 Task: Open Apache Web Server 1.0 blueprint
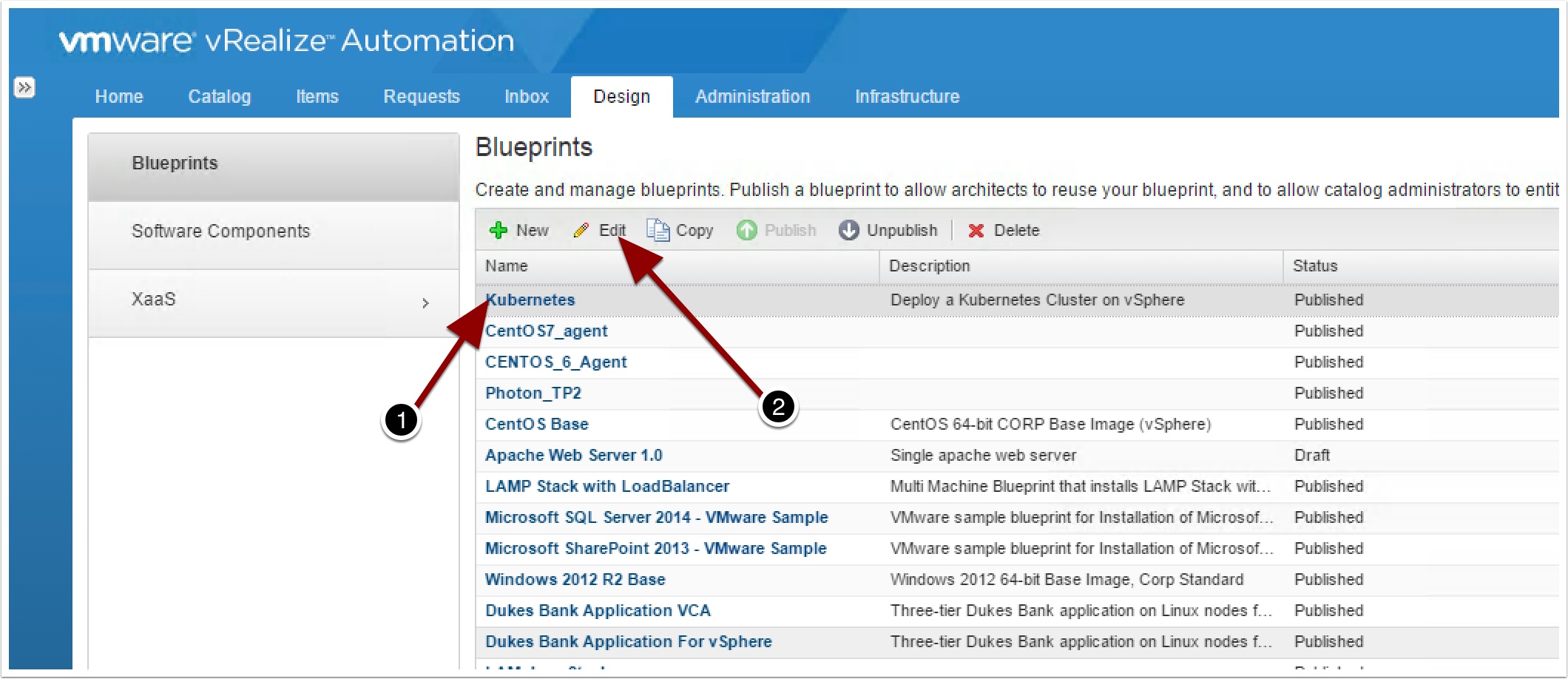[x=574, y=456]
